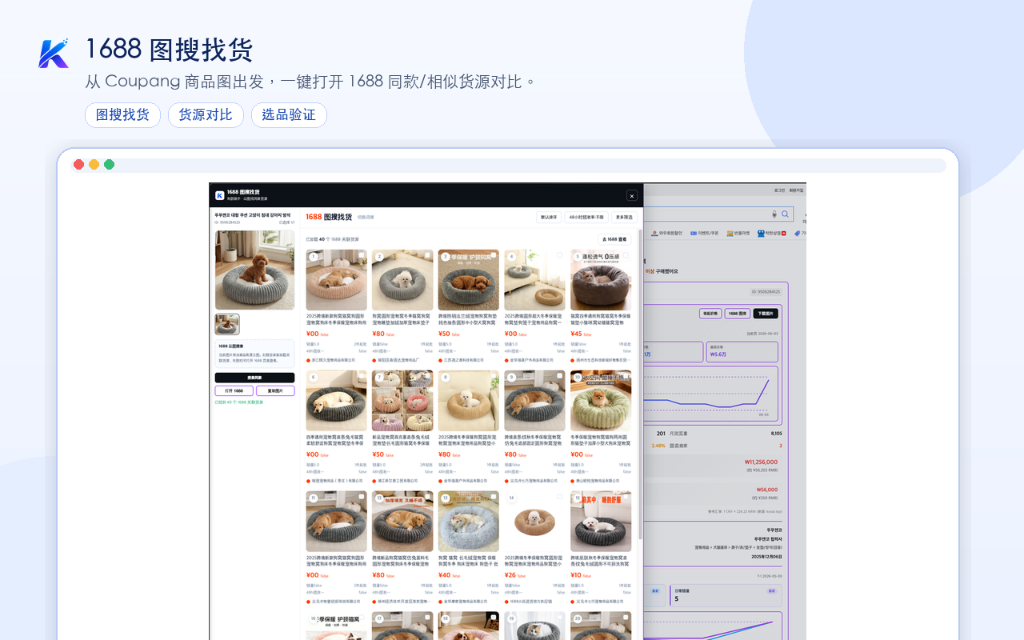Image resolution: width=1024 pixels, height=640 pixels.
Task: Click the 로그인 link in the Coupang window
Action: pyautogui.click(x=780, y=191)
